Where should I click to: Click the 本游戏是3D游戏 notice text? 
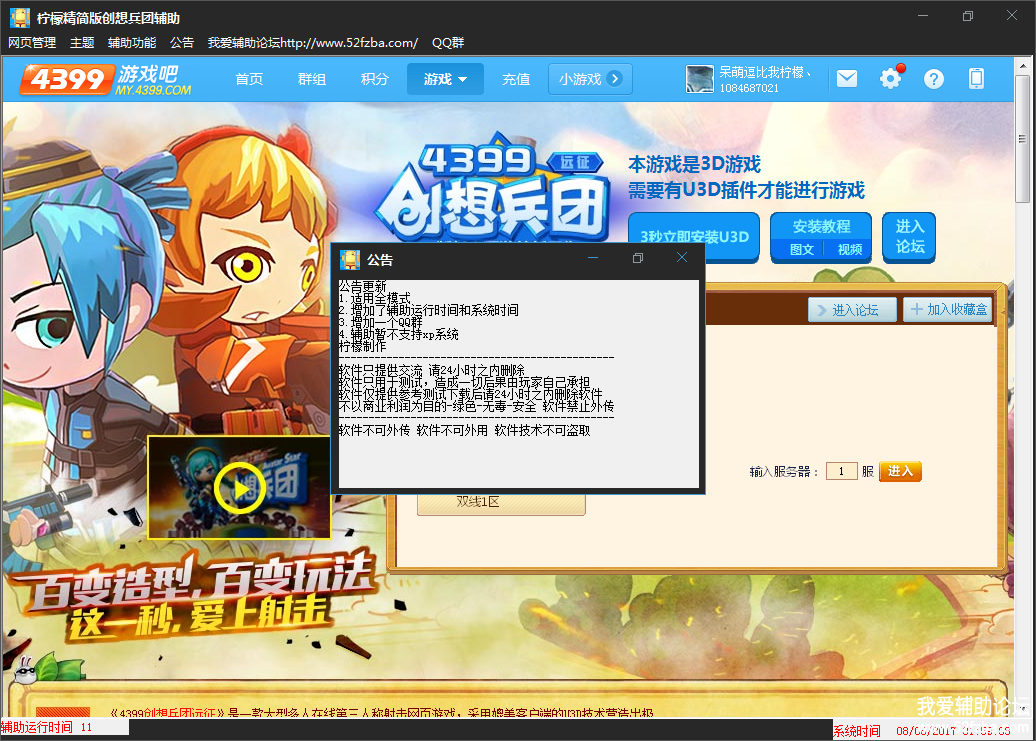(694, 164)
